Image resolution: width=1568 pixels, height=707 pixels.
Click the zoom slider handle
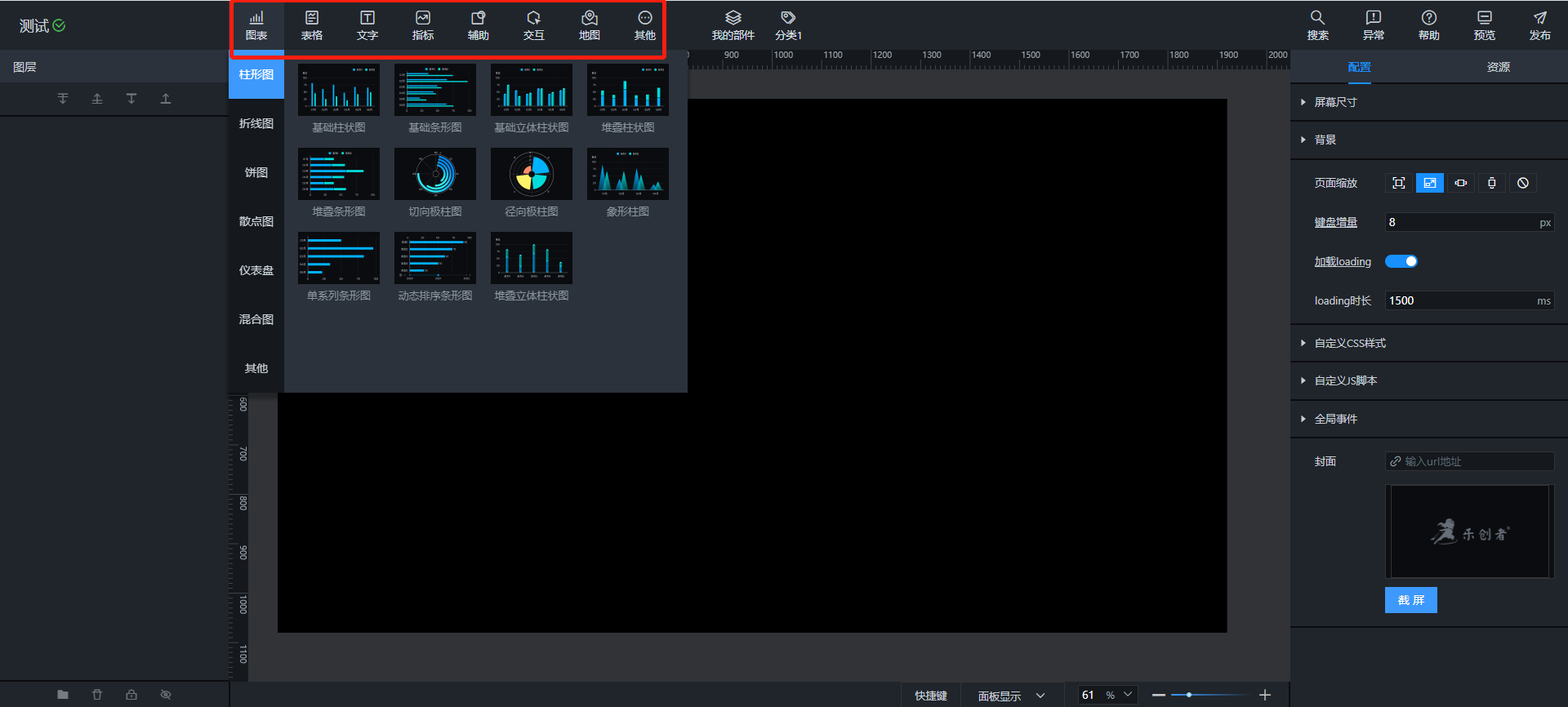(1189, 695)
